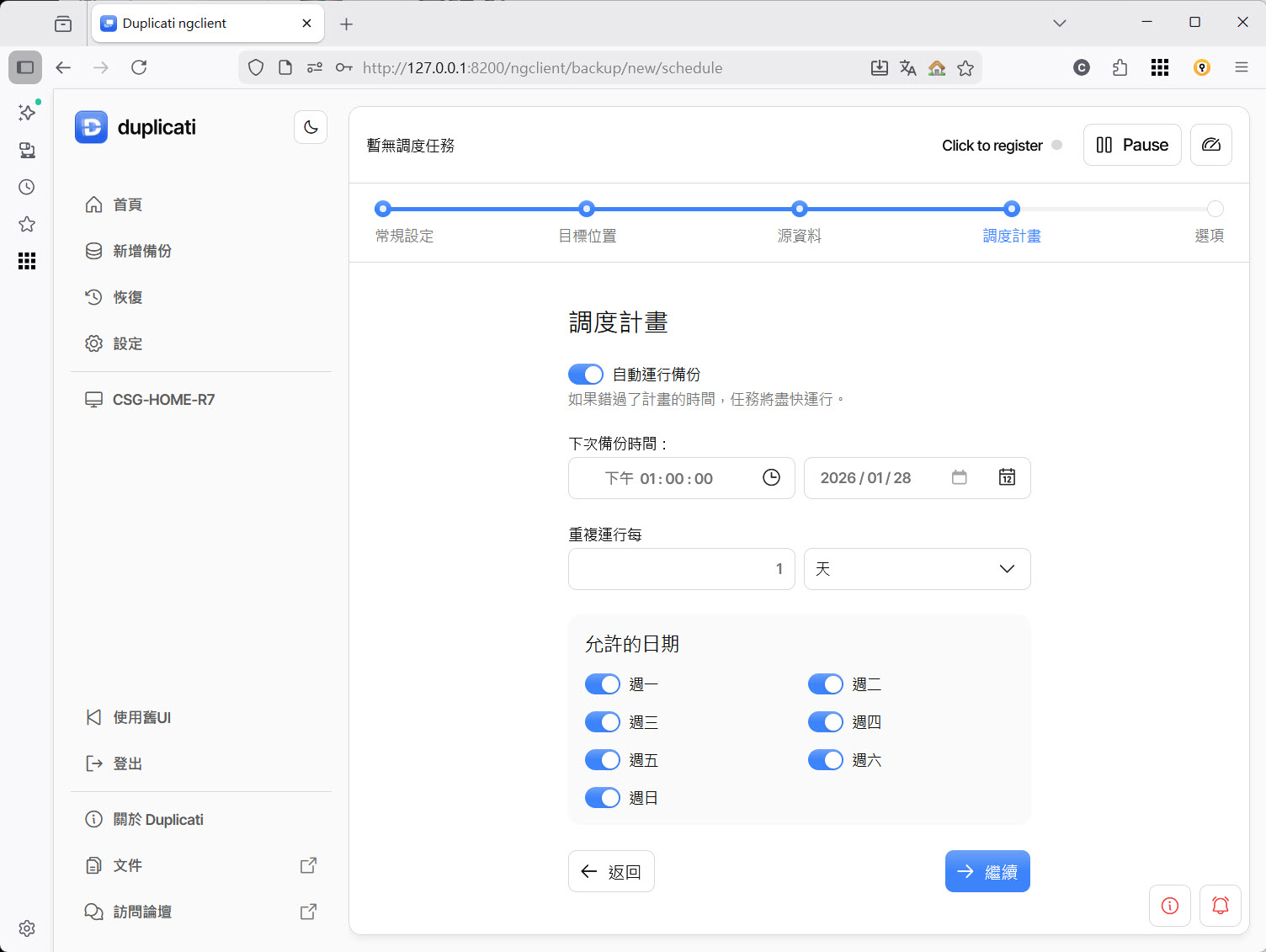Turn off the 週一 day toggle
The width and height of the screenshot is (1266, 952).
click(603, 684)
